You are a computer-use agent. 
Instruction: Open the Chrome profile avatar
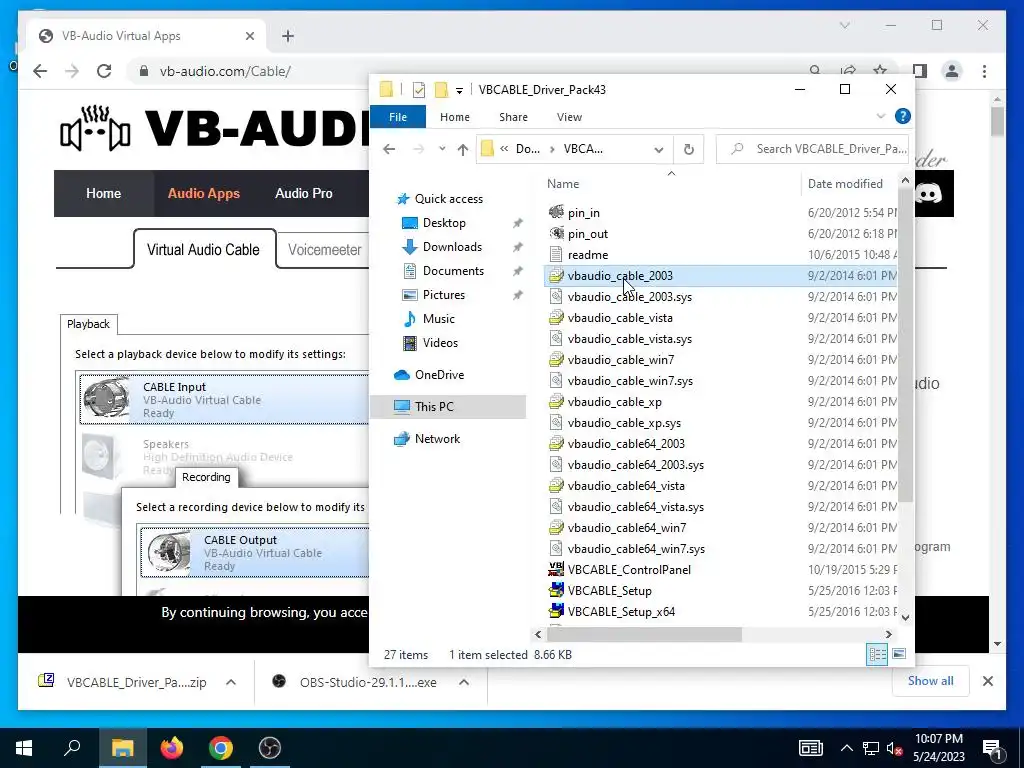click(x=952, y=71)
